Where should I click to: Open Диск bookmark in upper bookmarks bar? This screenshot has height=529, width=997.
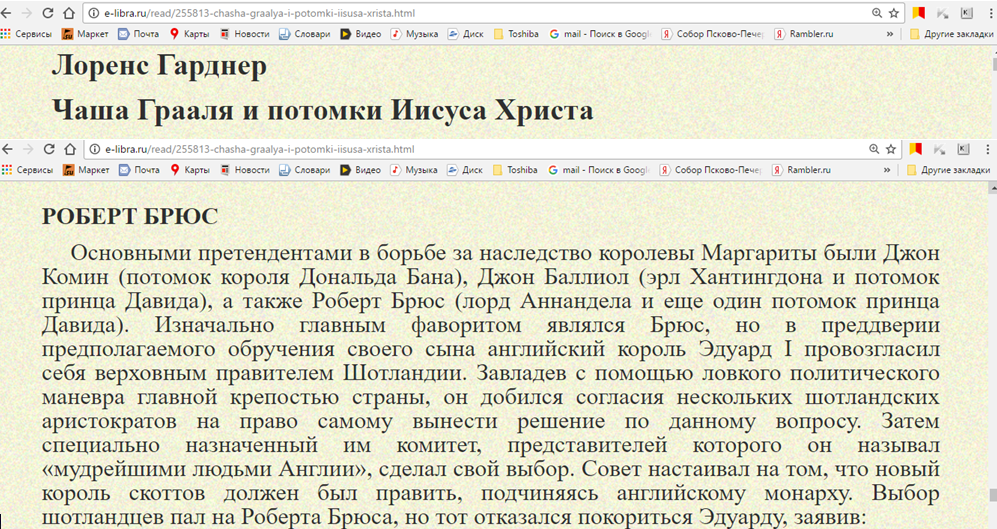point(465,34)
